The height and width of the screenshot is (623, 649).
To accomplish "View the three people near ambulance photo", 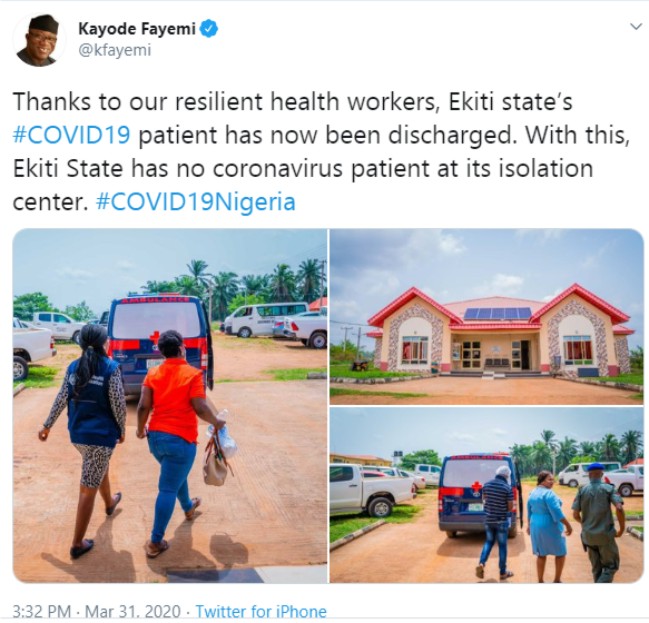I will coord(487,496).
